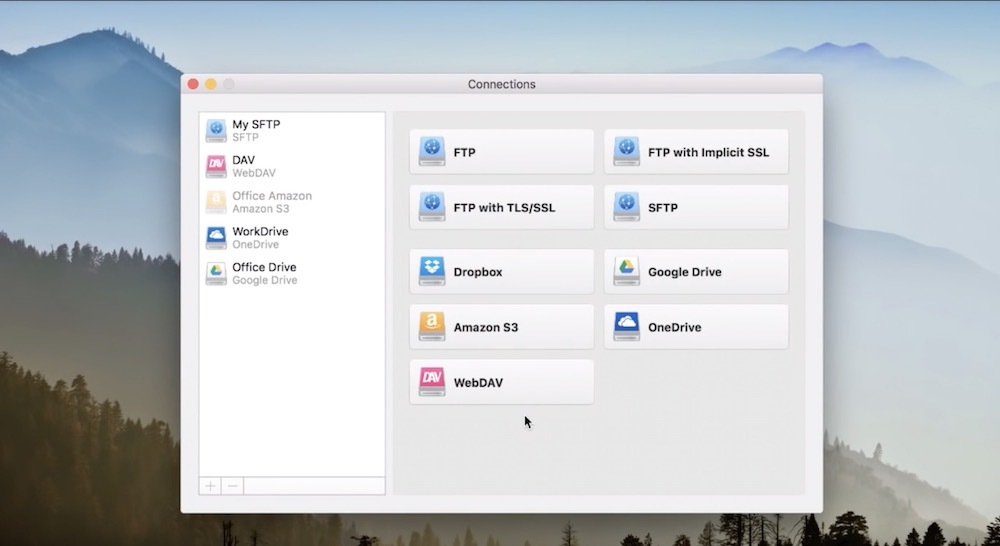
Task: Click the Amazon S3 icon in connection grid
Action: click(x=432, y=327)
